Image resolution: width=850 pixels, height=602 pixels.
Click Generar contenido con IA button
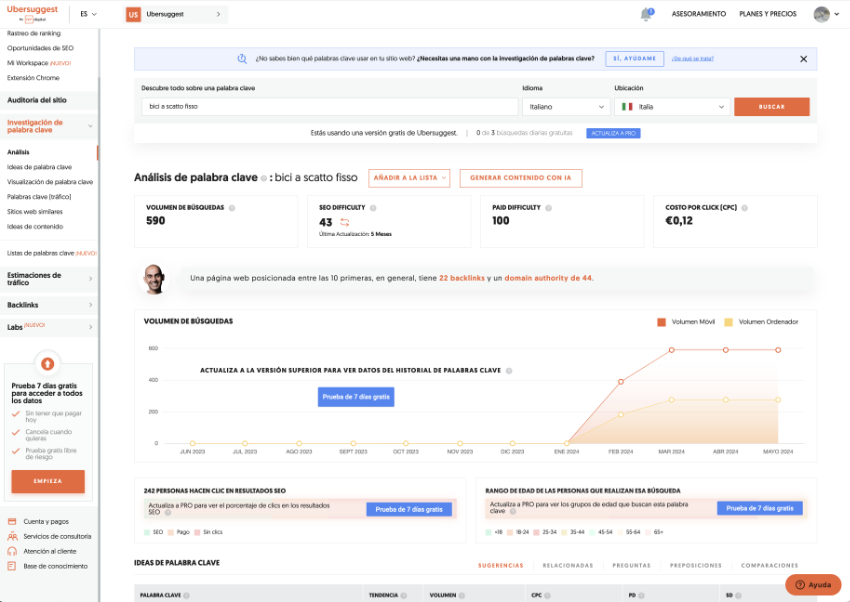[x=520, y=178]
